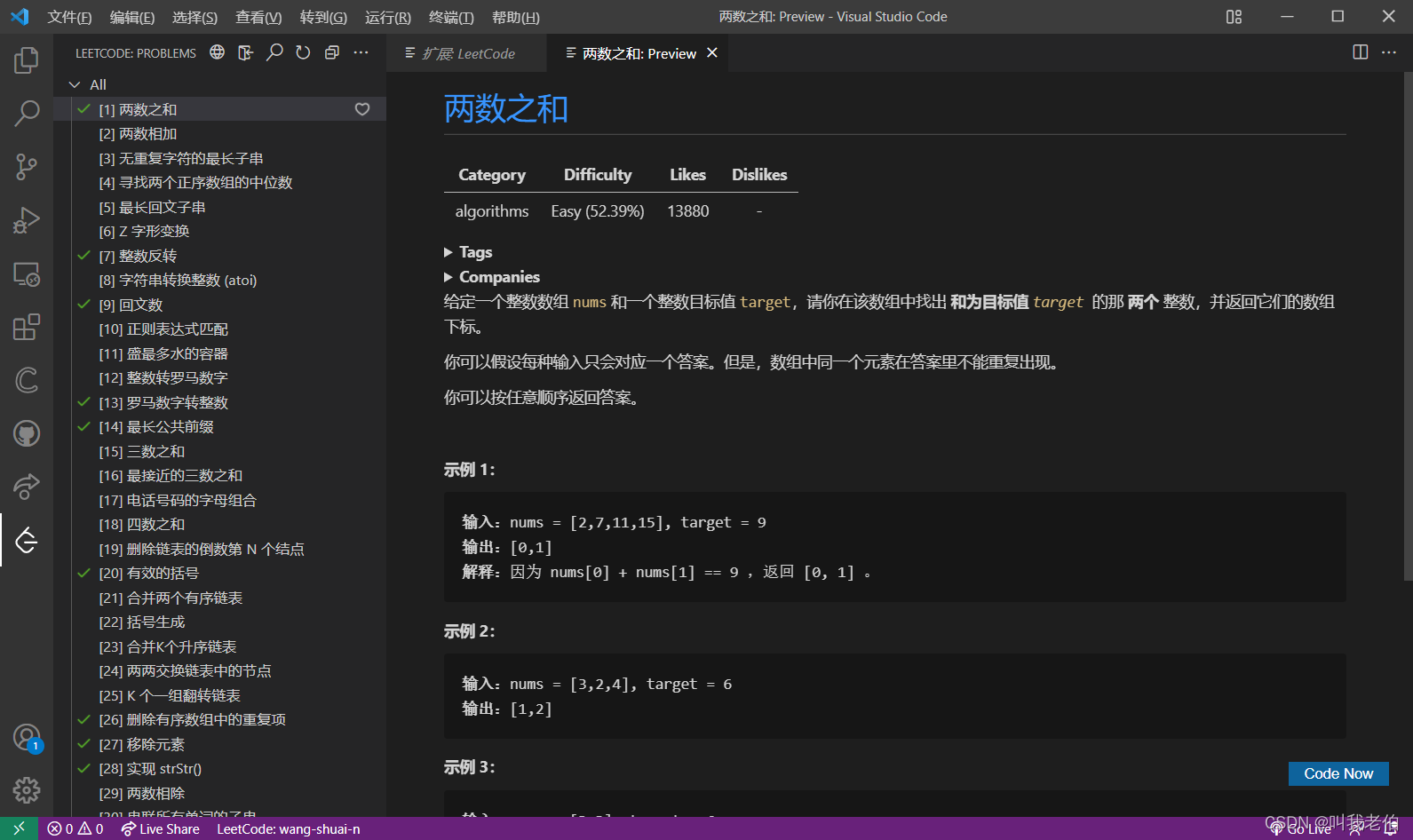The image size is (1413, 840).
Task: Select problem [28] 实现 strStr()
Action: (220, 769)
